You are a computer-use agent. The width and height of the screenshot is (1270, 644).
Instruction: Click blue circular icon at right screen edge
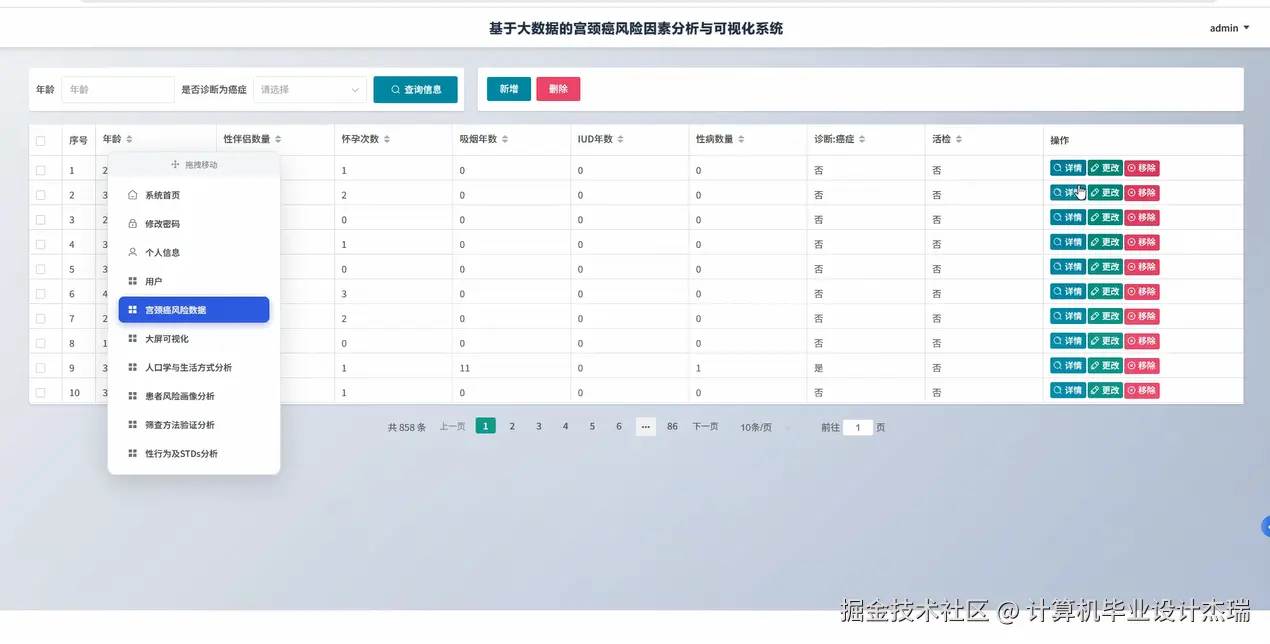coord(1266,525)
